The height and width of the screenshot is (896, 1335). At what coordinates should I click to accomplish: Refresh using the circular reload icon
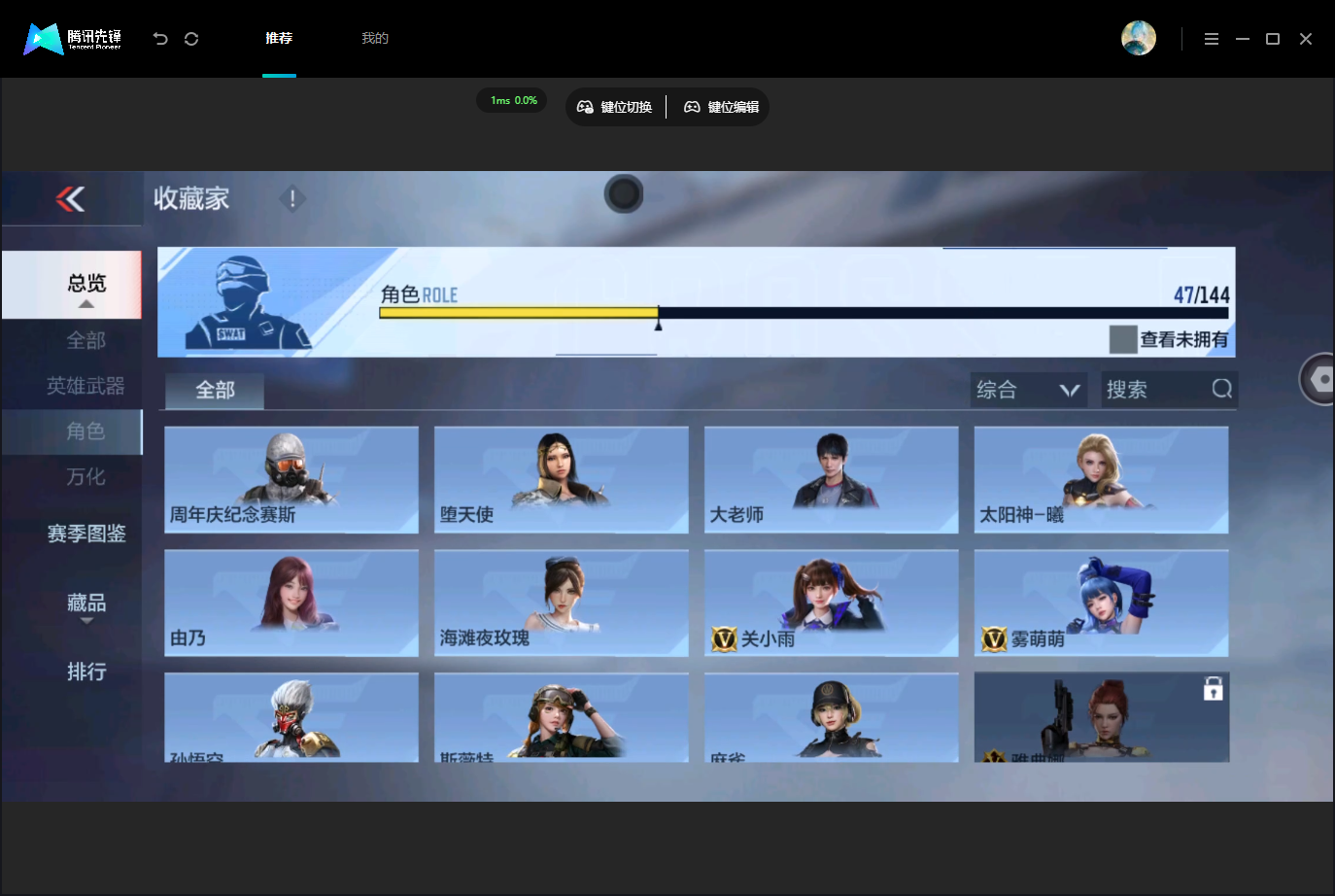191,39
